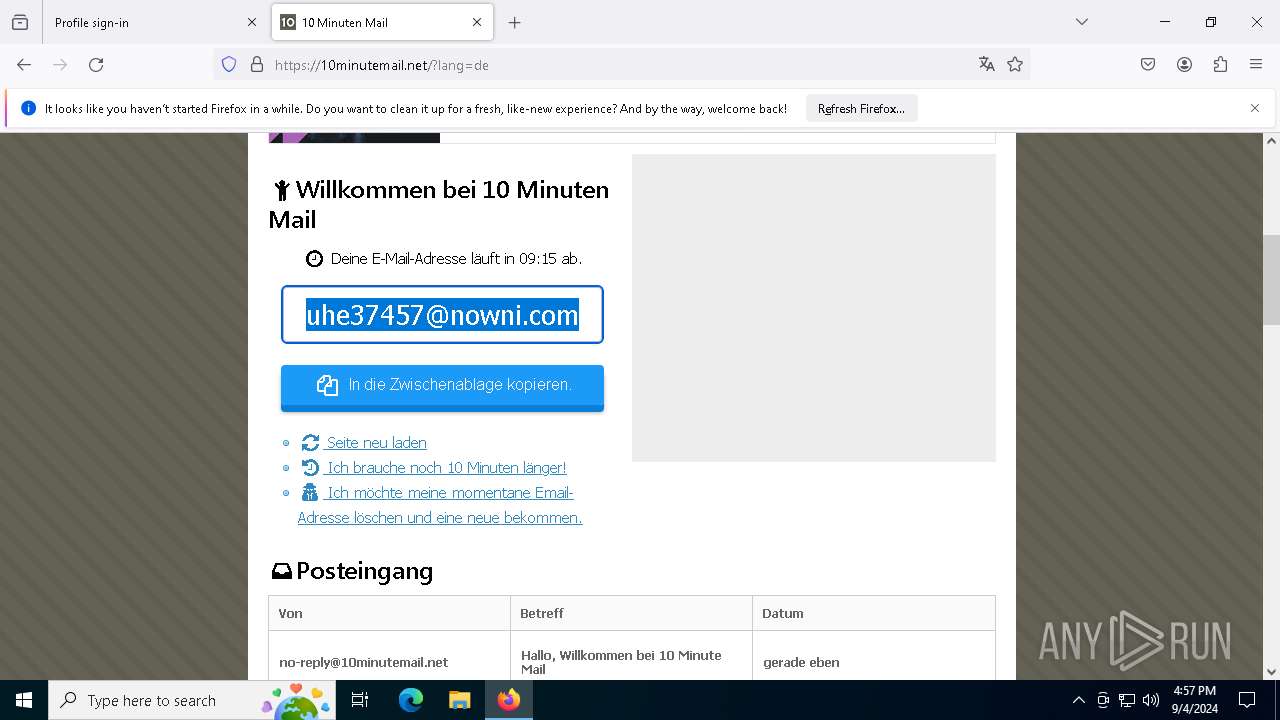The width and height of the screenshot is (1280, 720).
Task: Click the Von column header
Action: tap(389, 613)
